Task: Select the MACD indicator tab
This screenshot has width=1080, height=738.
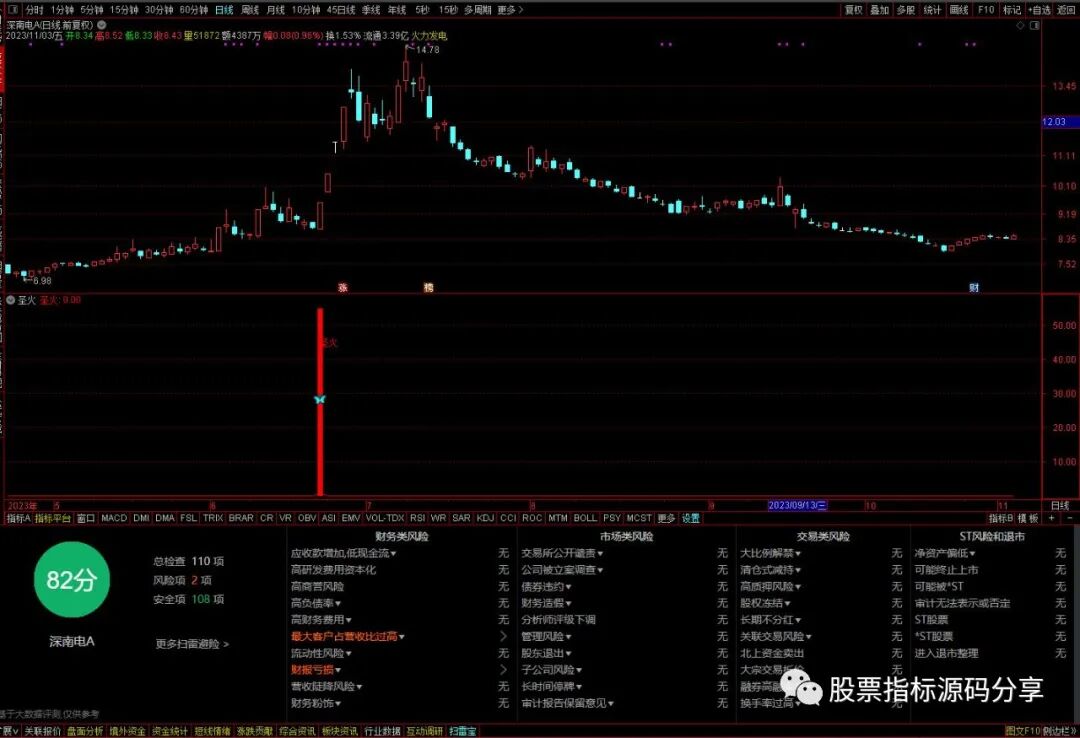Action: [x=114, y=517]
